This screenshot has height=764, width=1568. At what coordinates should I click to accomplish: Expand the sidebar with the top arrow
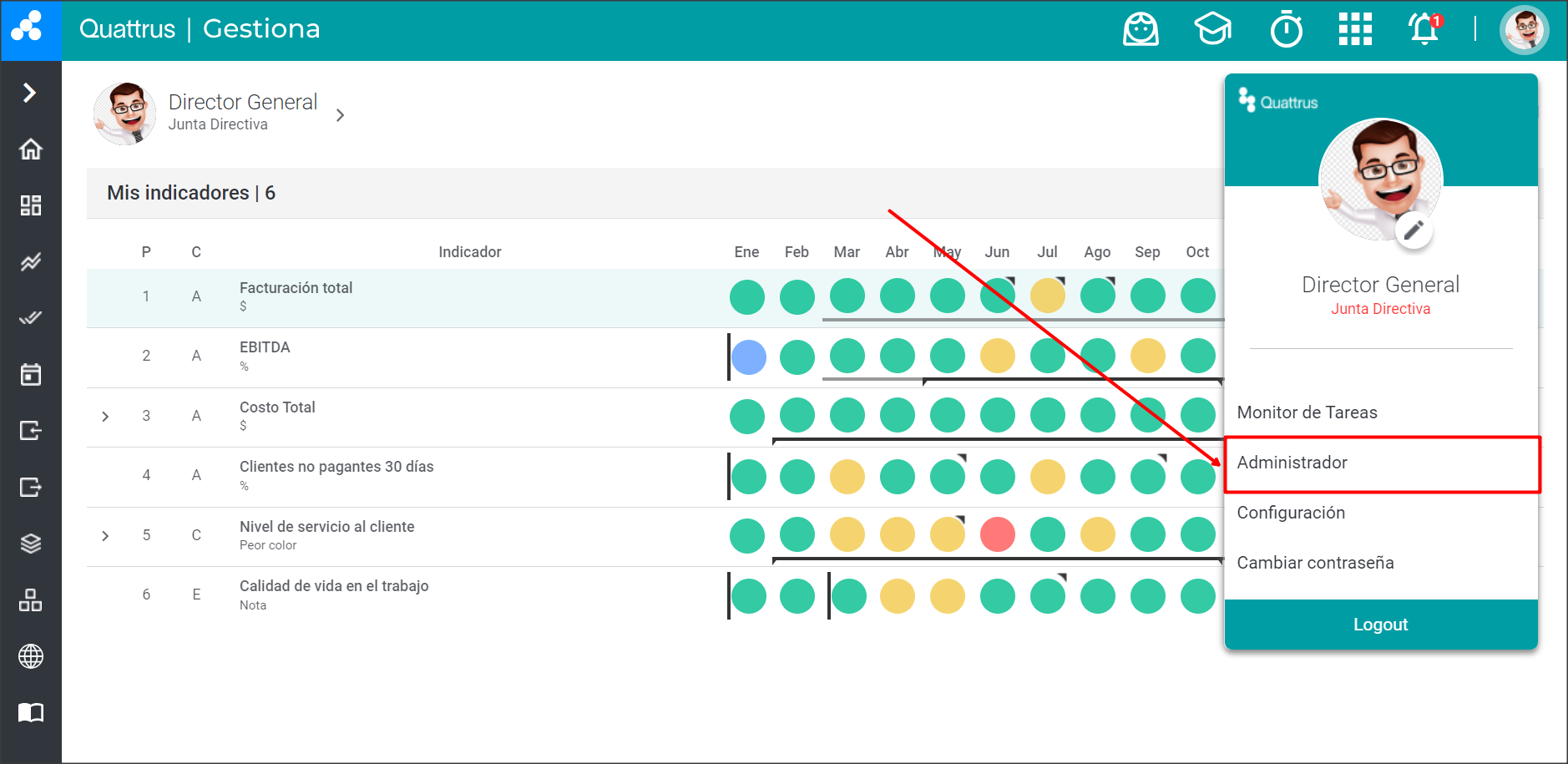coord(30,92)
